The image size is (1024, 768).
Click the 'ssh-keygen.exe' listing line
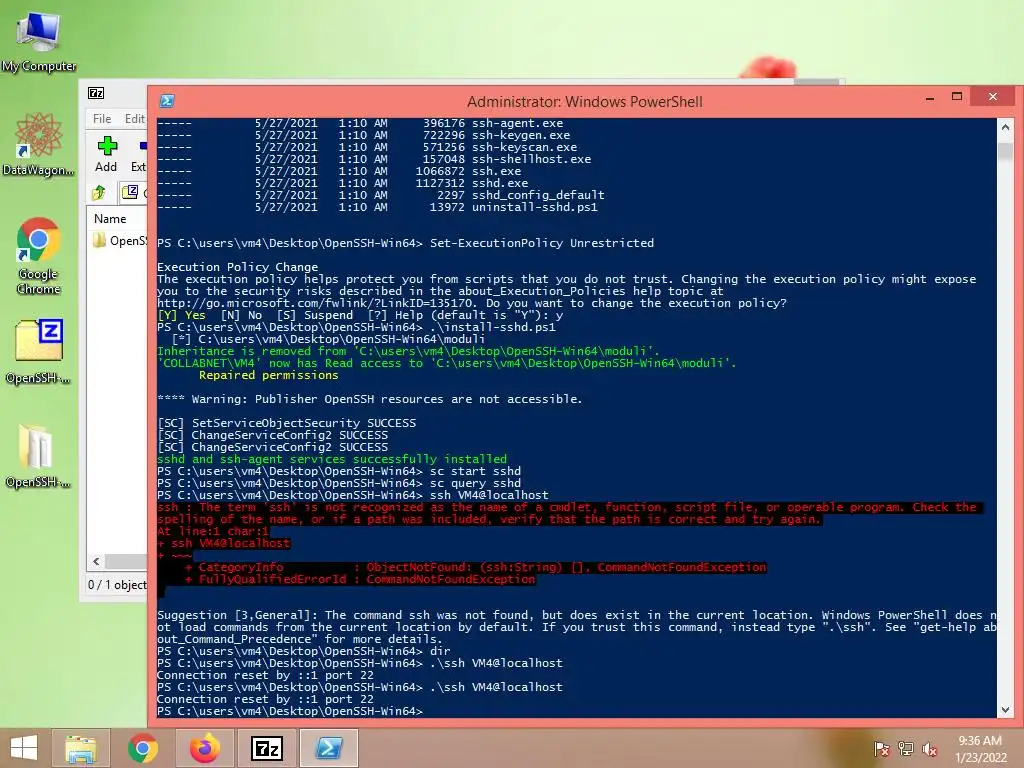363,135
